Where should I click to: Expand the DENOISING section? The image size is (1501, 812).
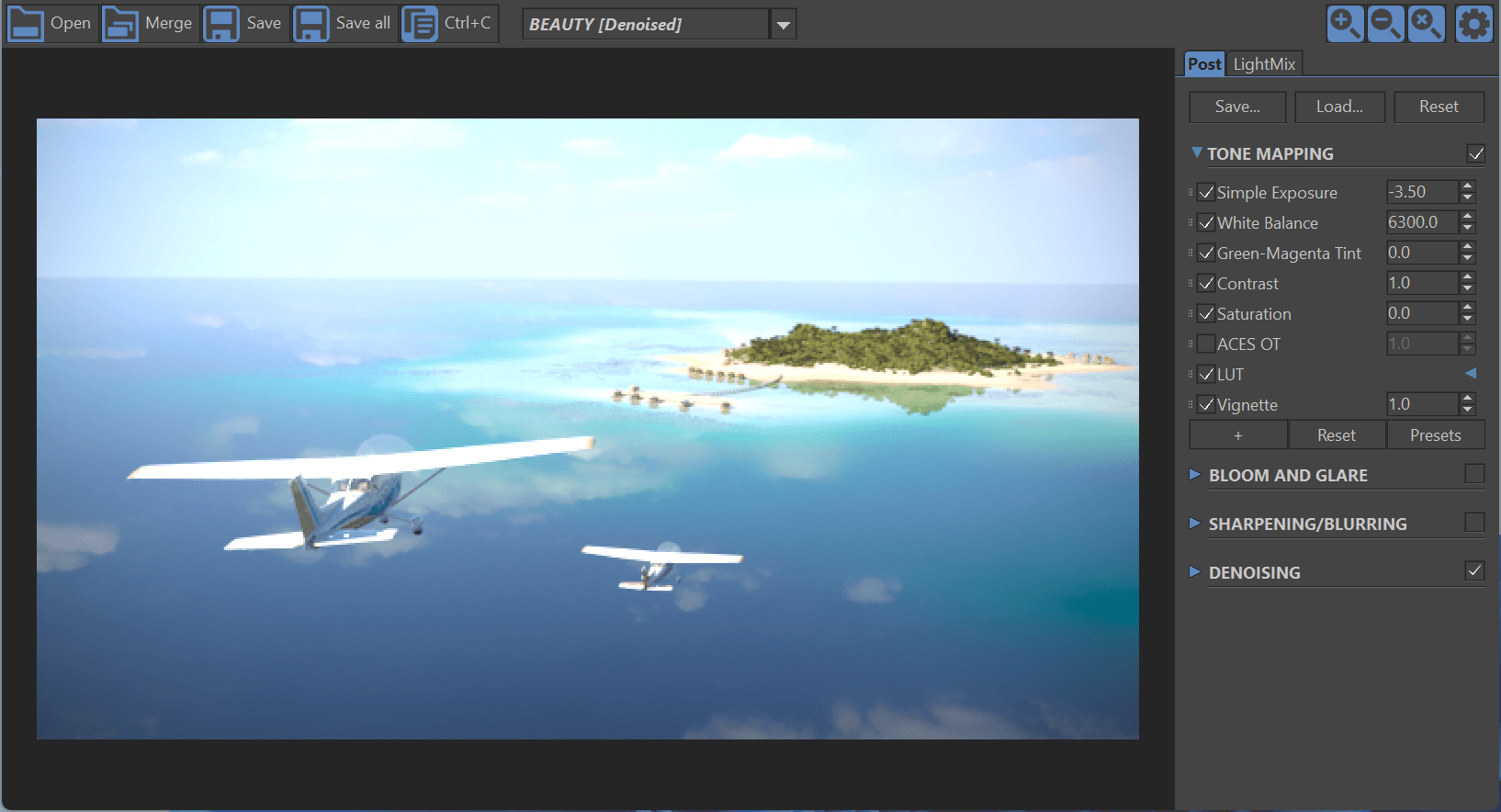(1195, 571)
